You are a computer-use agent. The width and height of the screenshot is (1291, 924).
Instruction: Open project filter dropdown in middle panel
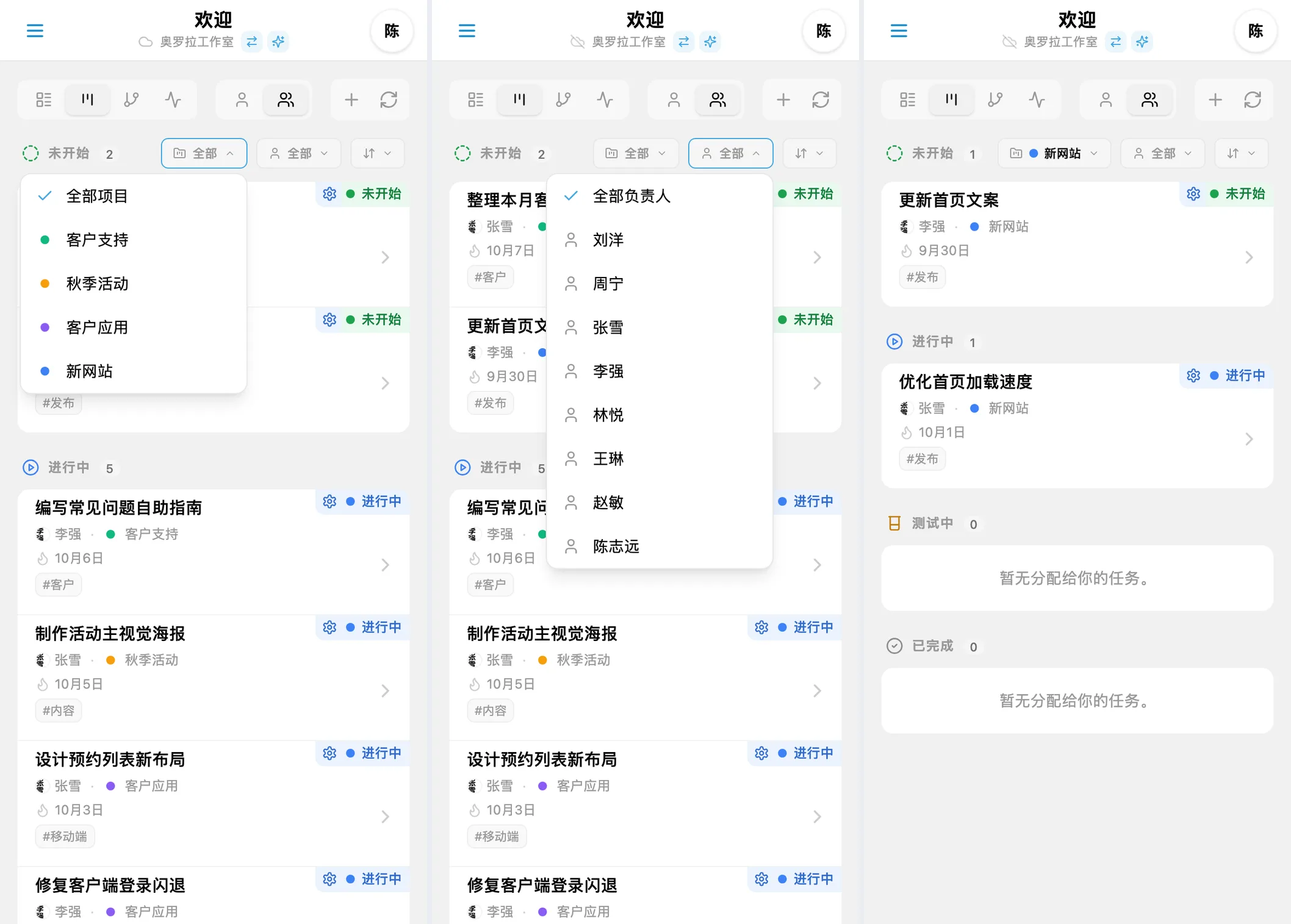[x=636, y=153]
